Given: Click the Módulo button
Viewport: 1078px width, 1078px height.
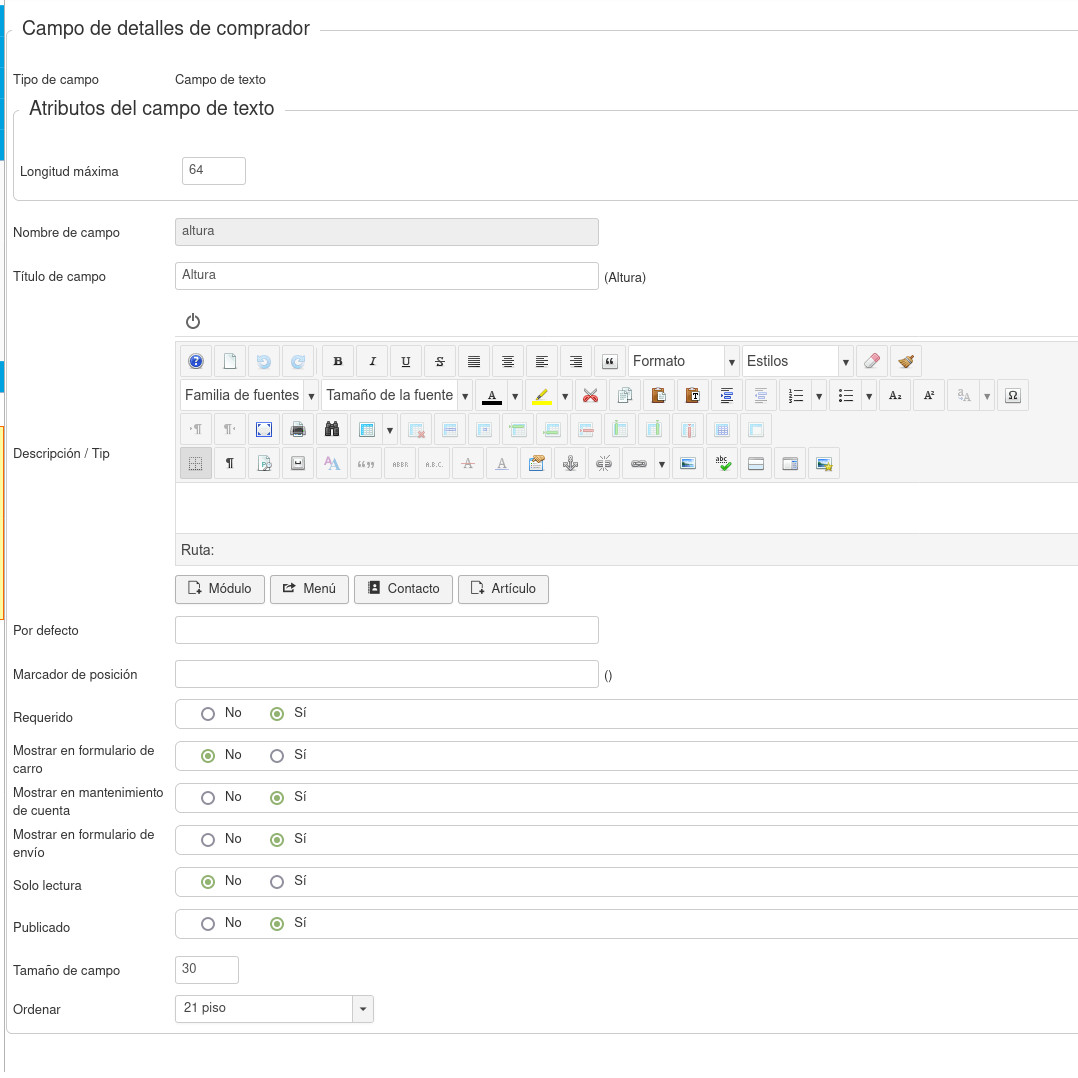Looking at the screenshot, I should tap(220, 589).
